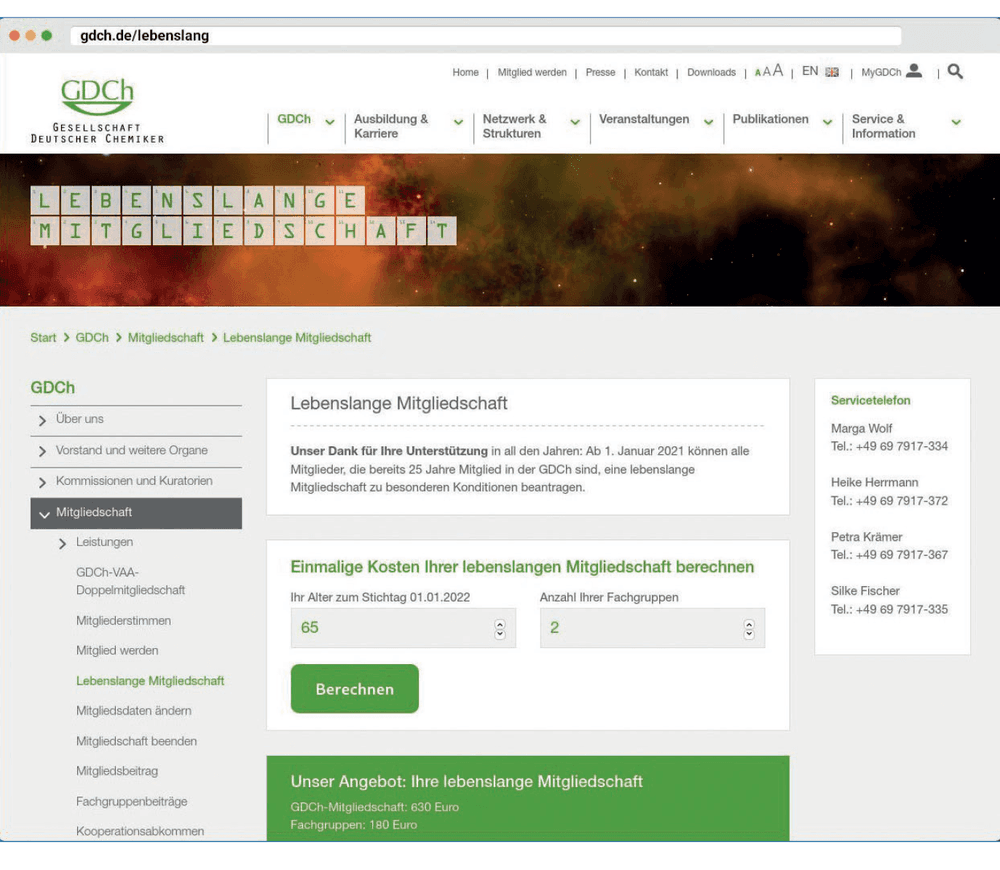
Task: Expand Netzwerk & Strukturen menu chevron
Action: 575,122
